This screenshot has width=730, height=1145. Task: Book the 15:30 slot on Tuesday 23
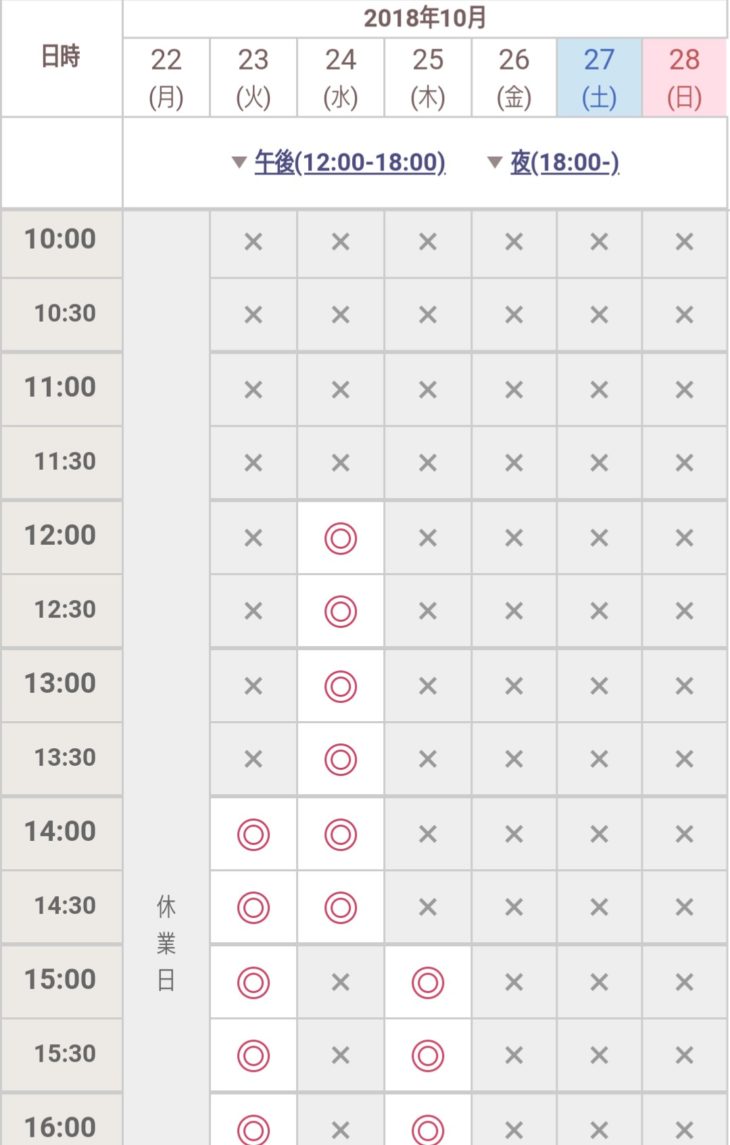click(253, 1055)
